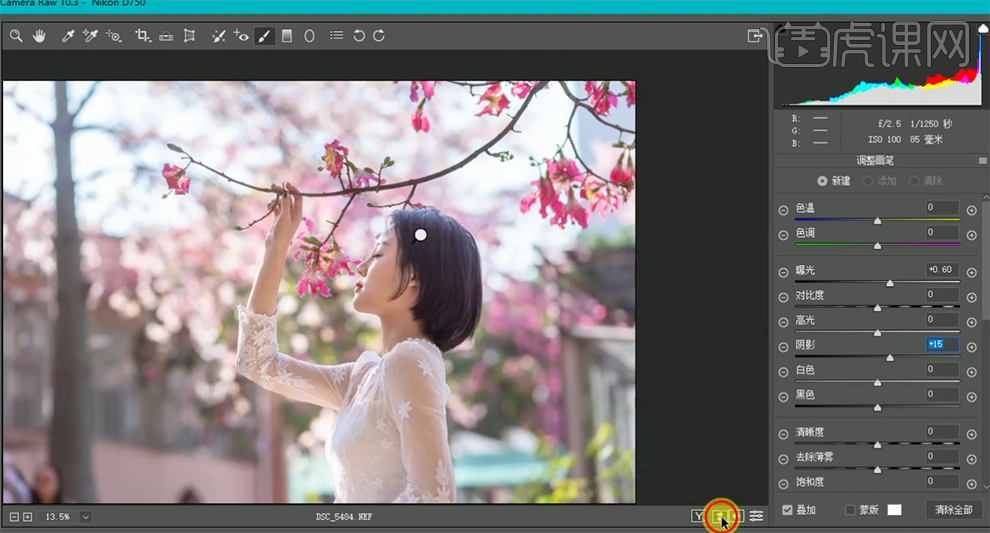Toggle the 叠加 overlay checkbox
This screenshot has width=990, height=533.
point(788,510)
